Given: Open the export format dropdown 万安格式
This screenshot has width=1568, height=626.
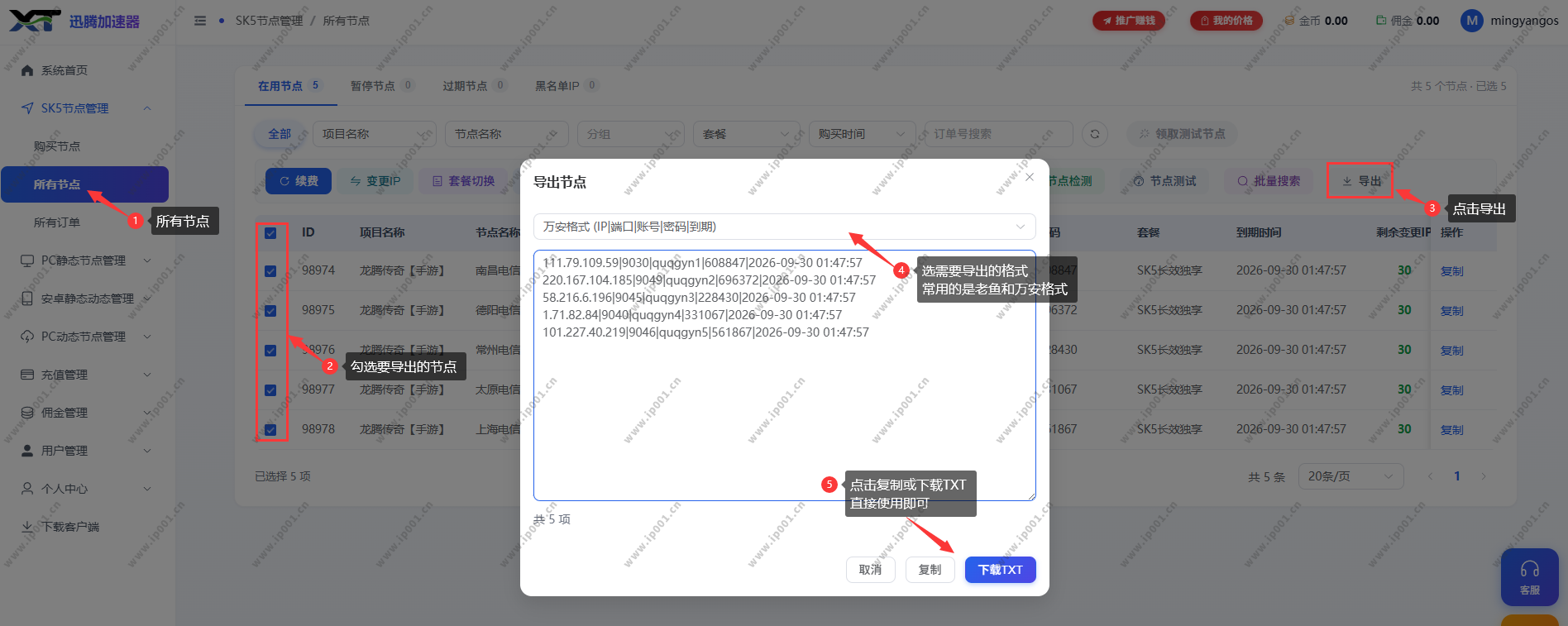Looking at the screenshot, I should [x=784, y=227].
